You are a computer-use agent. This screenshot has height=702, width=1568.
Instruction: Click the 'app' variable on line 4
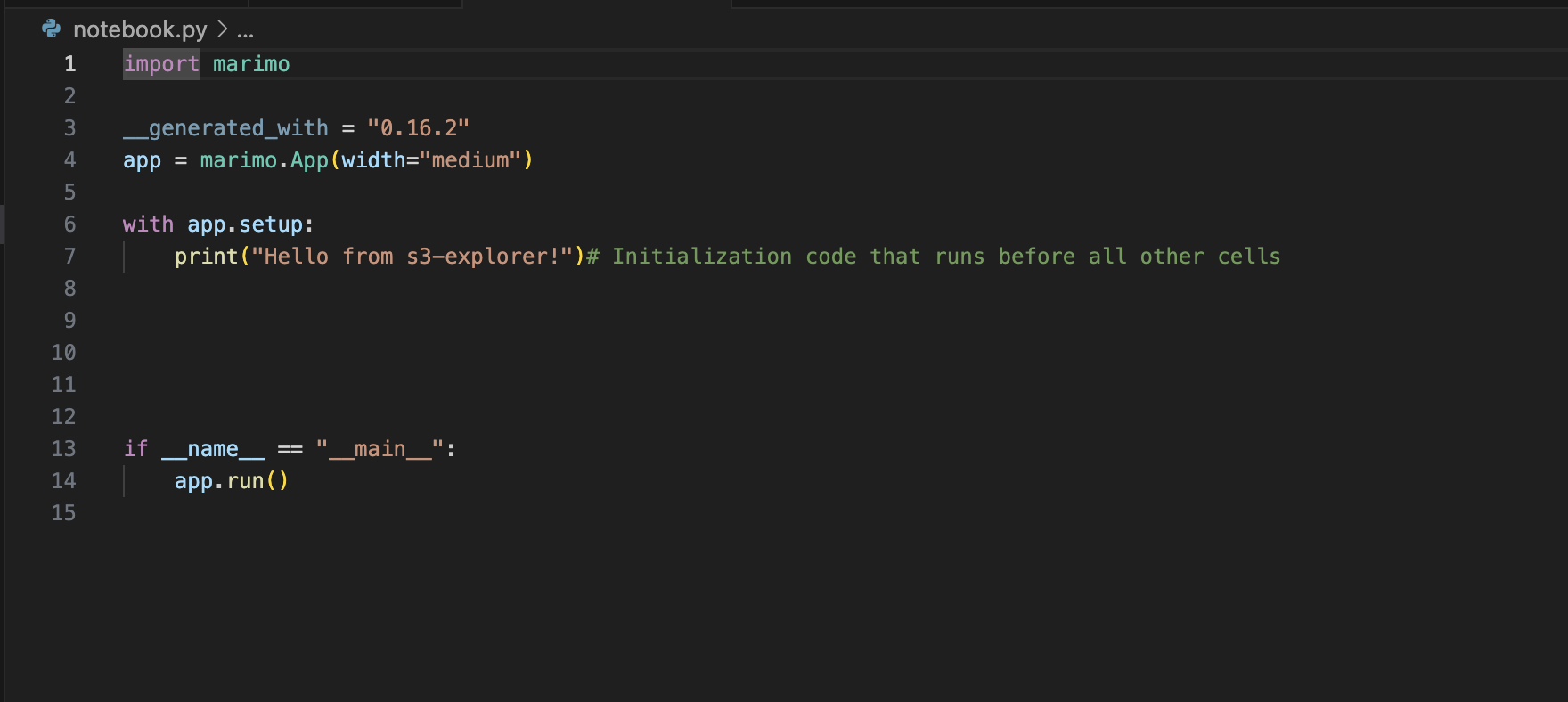[x=143, y=160]
